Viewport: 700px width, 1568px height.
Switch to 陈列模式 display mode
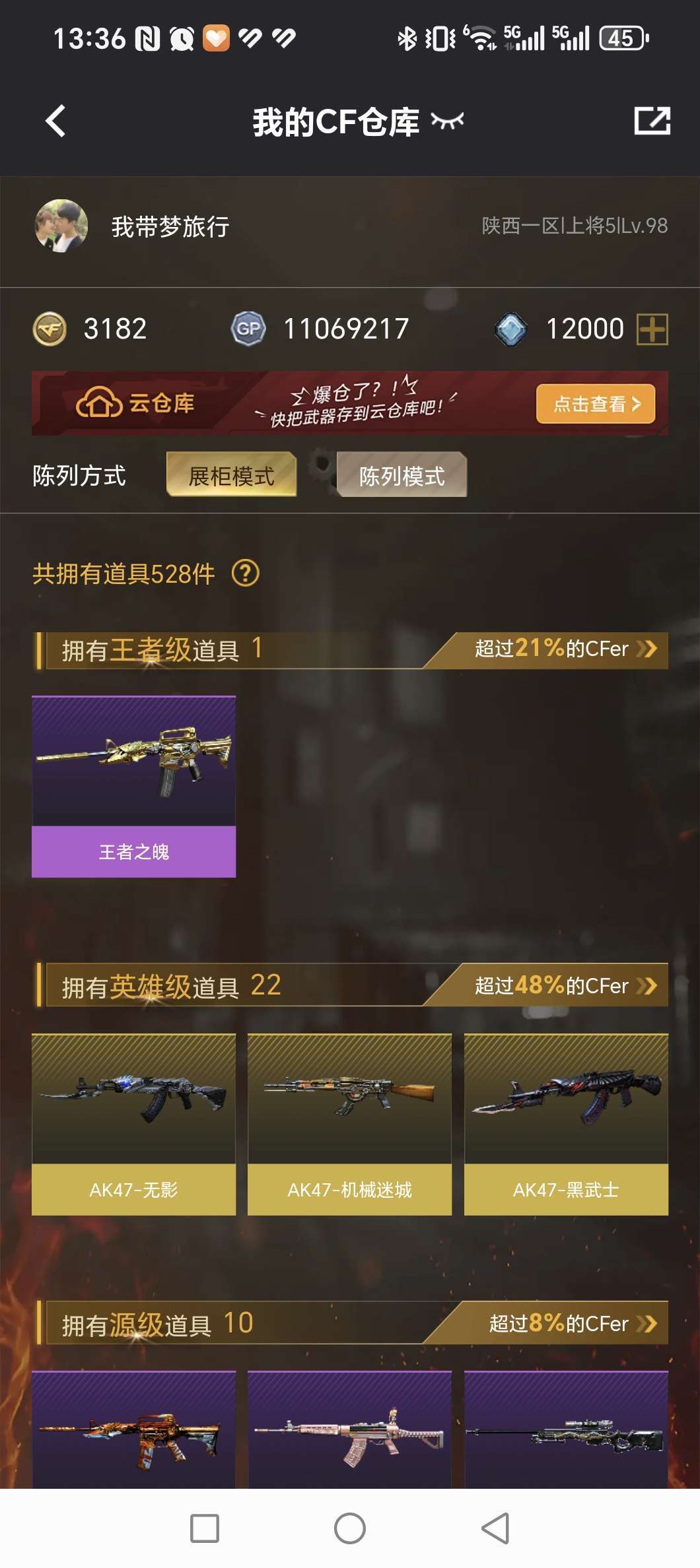click(402, 475)
